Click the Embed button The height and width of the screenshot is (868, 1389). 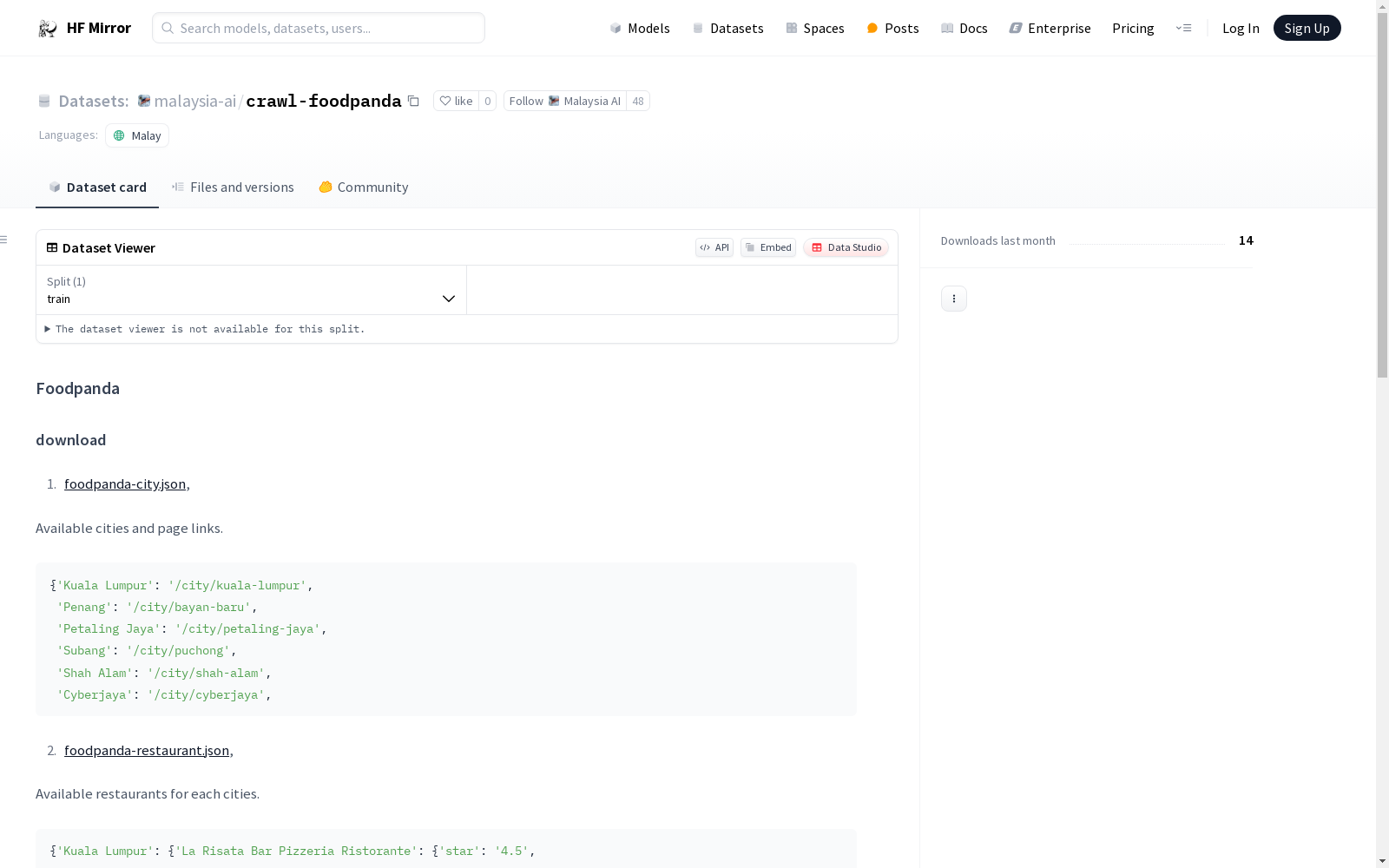coord(768,247)
